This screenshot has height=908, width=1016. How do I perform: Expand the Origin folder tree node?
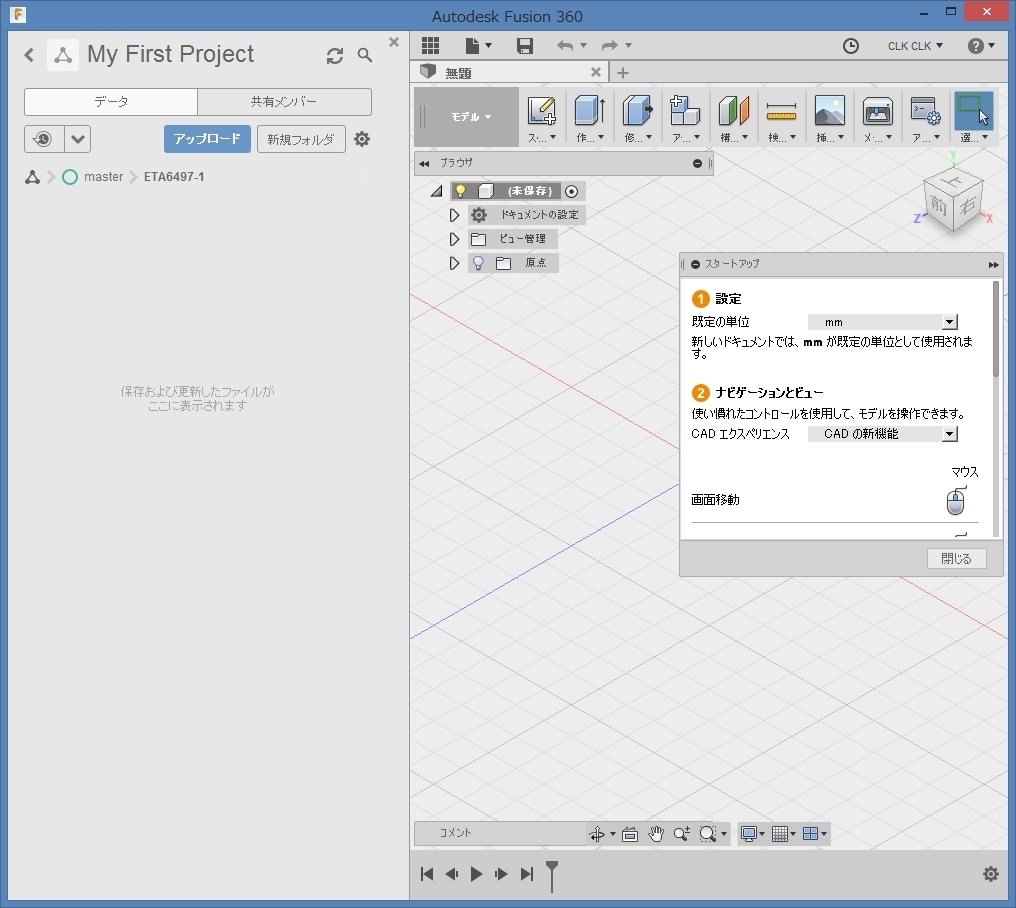(454, 263)
